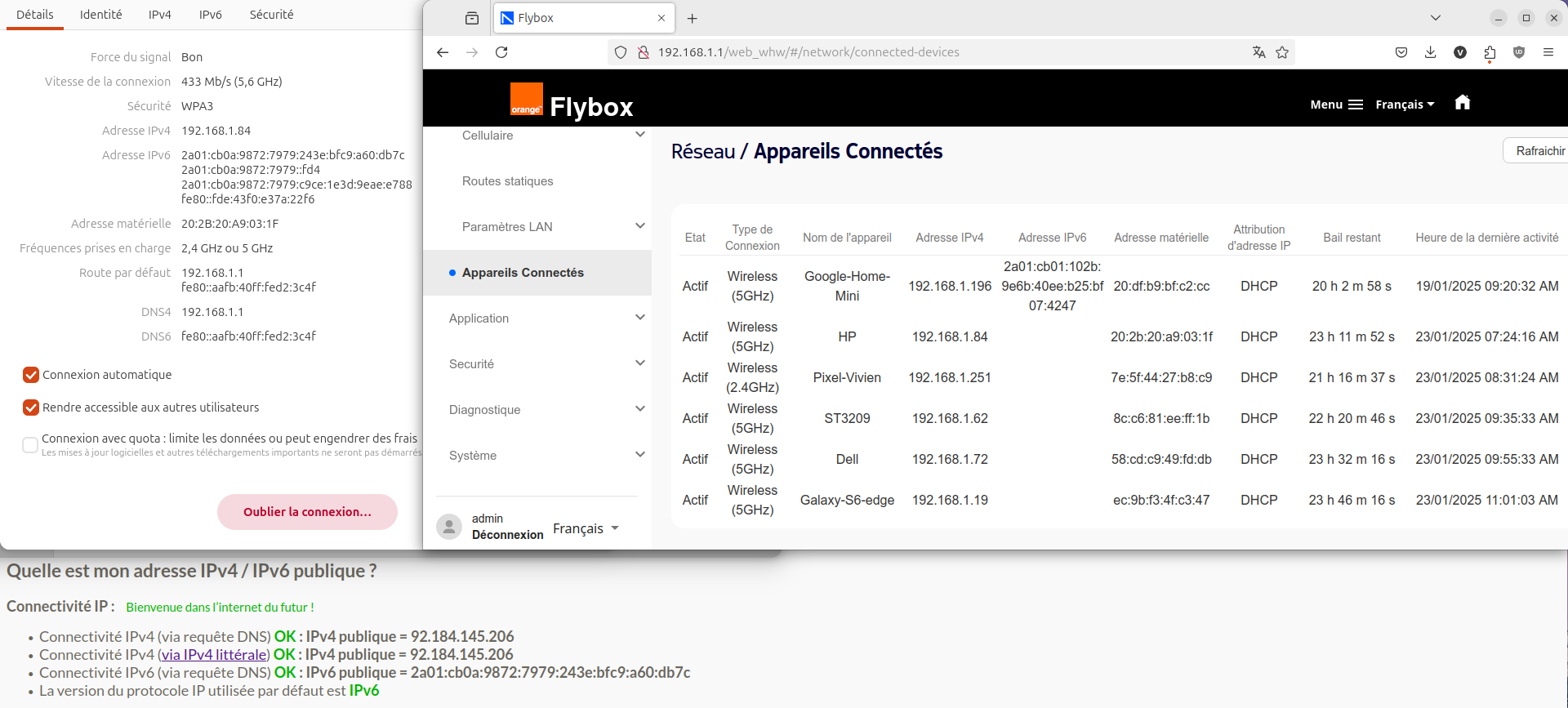Open the extensions puzzle icon
This screenshot has width=1568, height=708.
(1490, 52)
